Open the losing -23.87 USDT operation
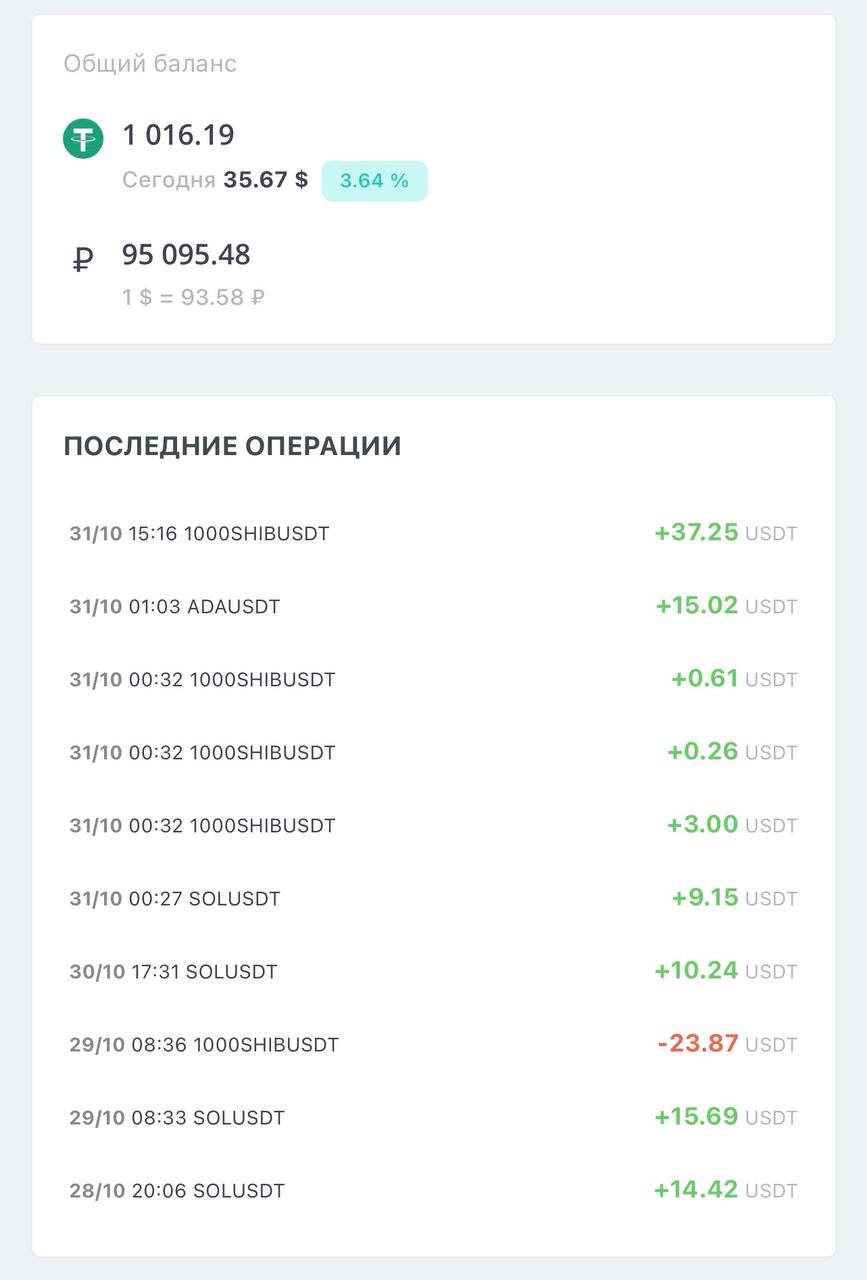The image size is (867, 1280). point(433,1044)
